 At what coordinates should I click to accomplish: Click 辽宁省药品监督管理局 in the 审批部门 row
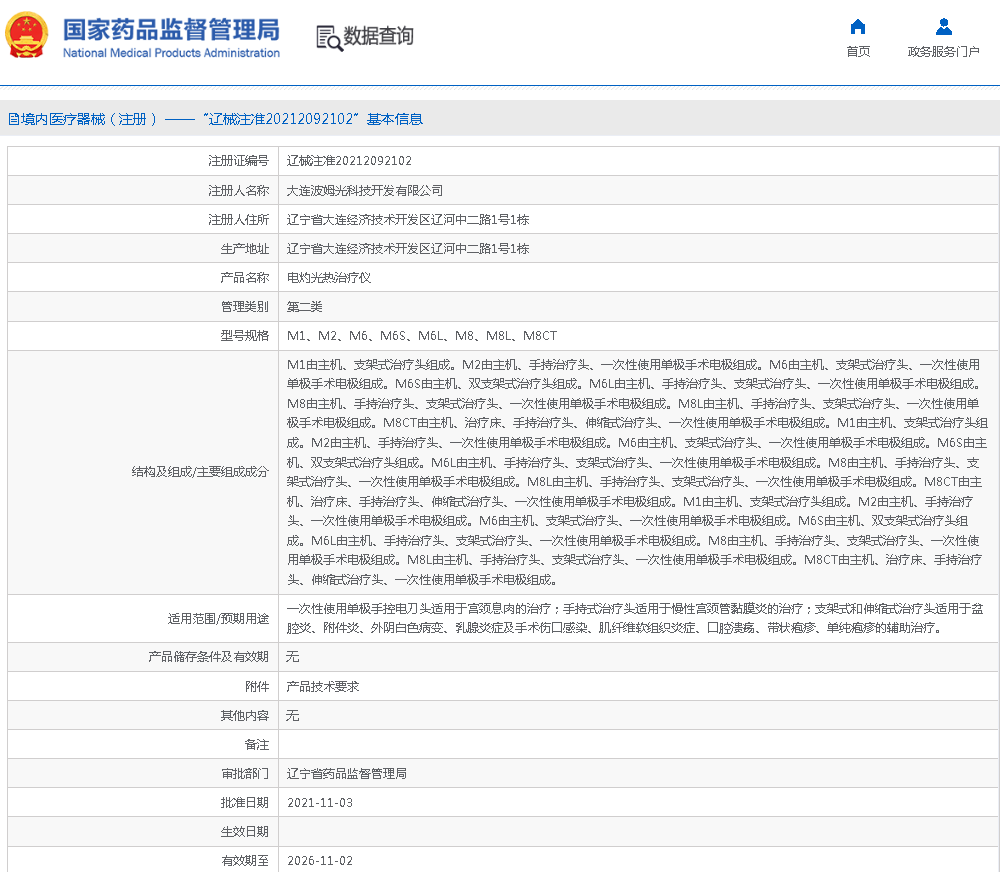346,774
